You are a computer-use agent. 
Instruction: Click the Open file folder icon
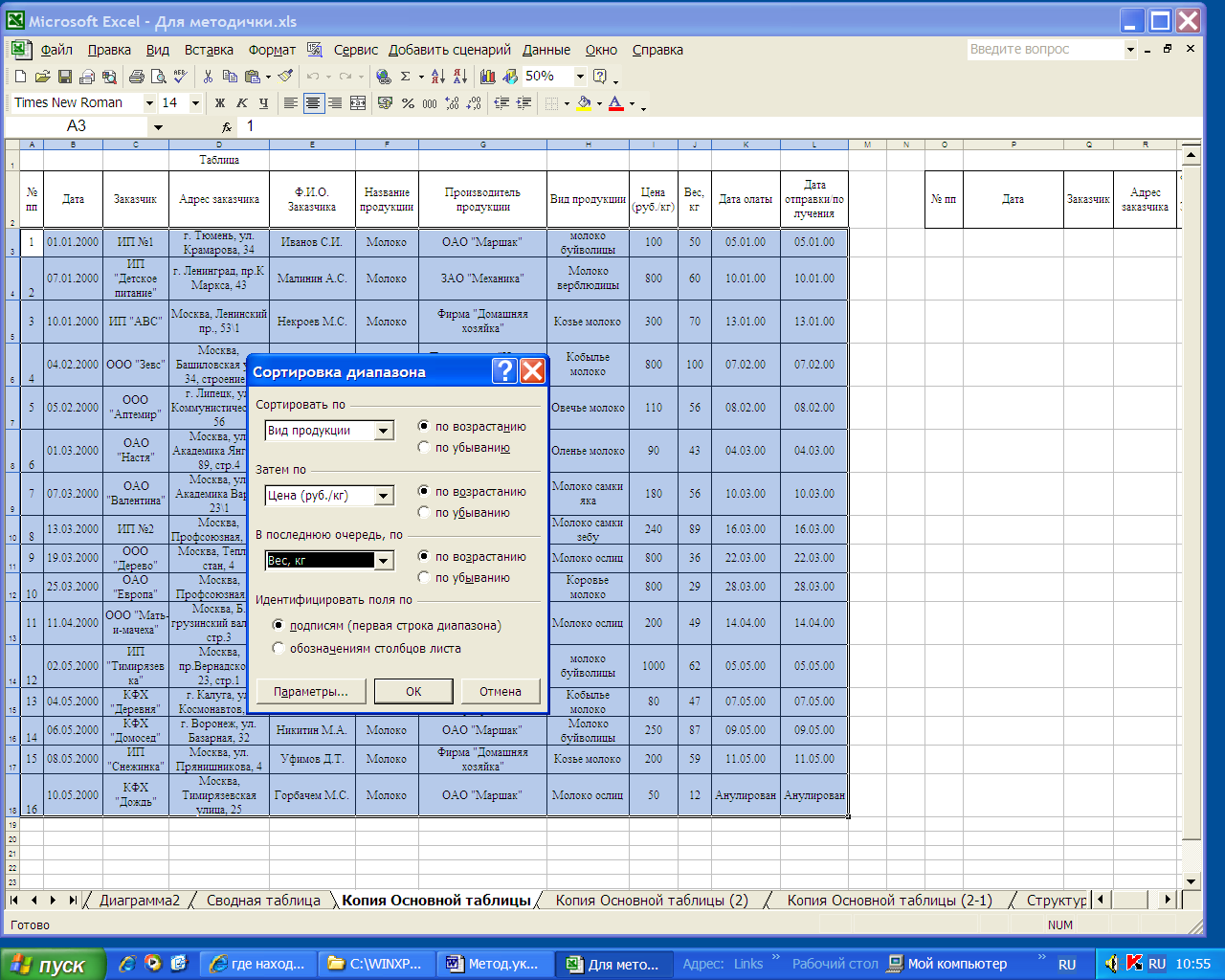(x=42, y=77)
